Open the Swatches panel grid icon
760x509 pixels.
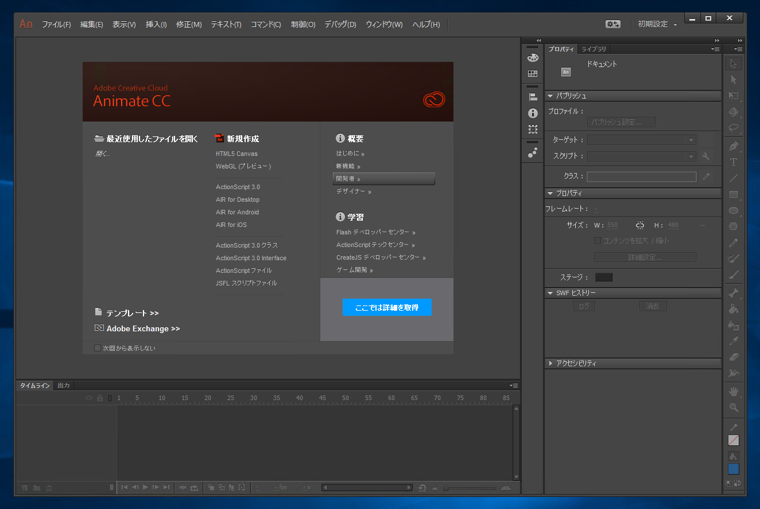(533, 74)
